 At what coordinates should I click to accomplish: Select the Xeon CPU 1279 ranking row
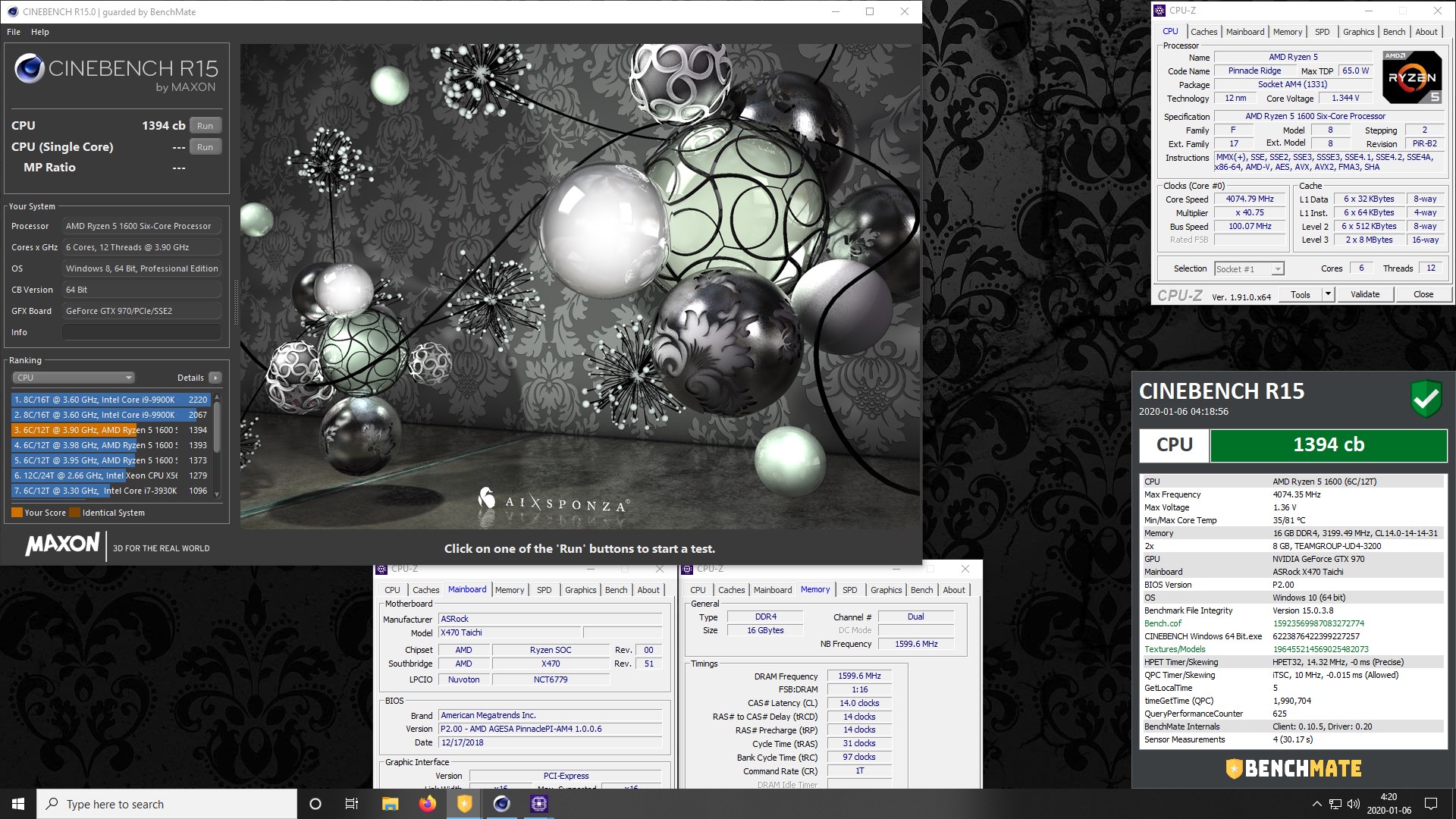click(111, 475)
